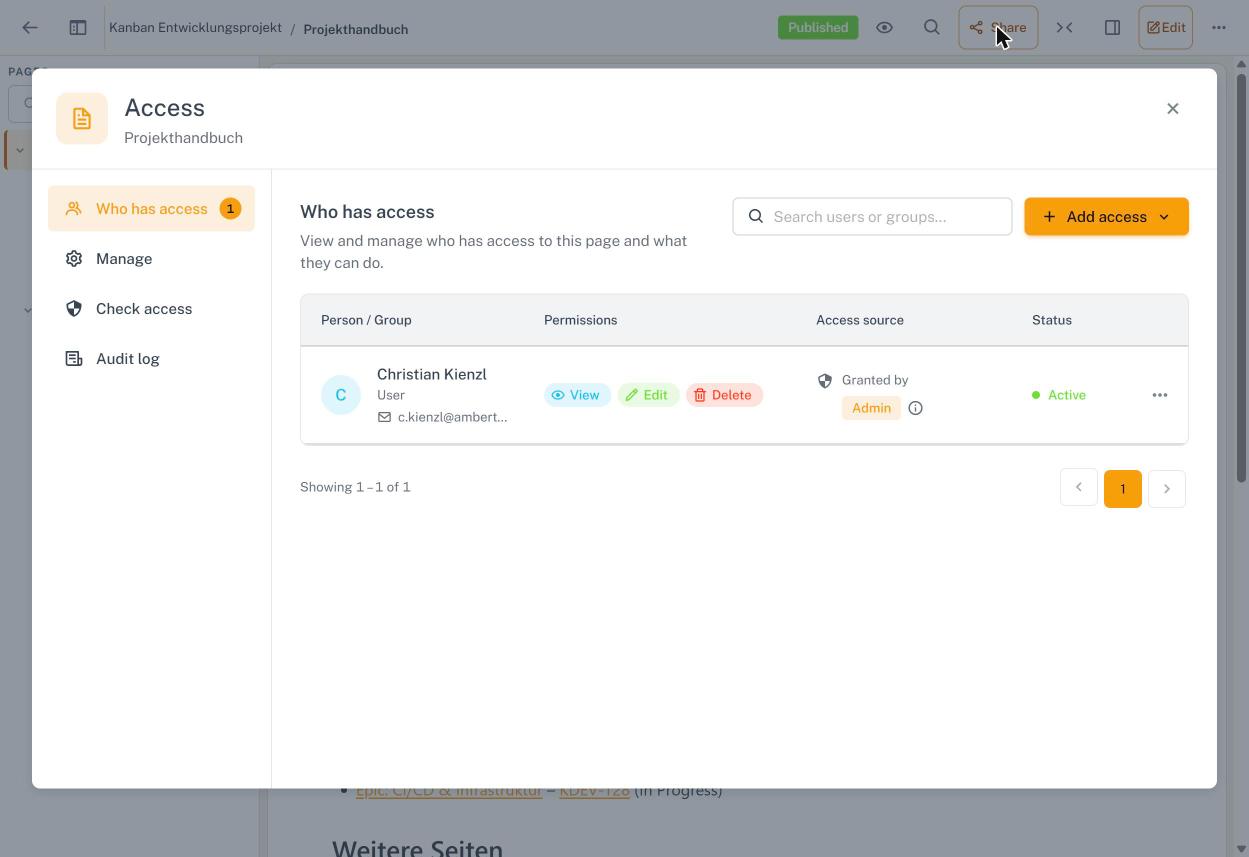Open row actions menu for Christian Kienzl

coord(1160,395)
